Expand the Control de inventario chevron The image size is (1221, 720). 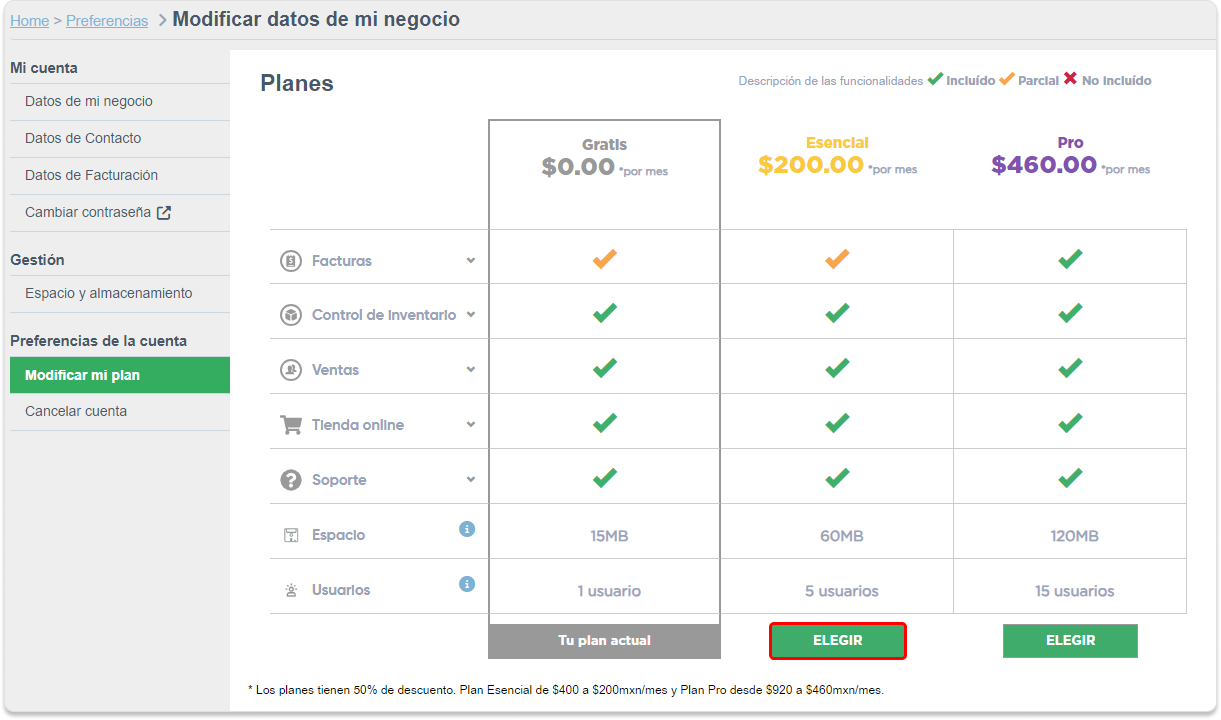[x=471, y=314]
